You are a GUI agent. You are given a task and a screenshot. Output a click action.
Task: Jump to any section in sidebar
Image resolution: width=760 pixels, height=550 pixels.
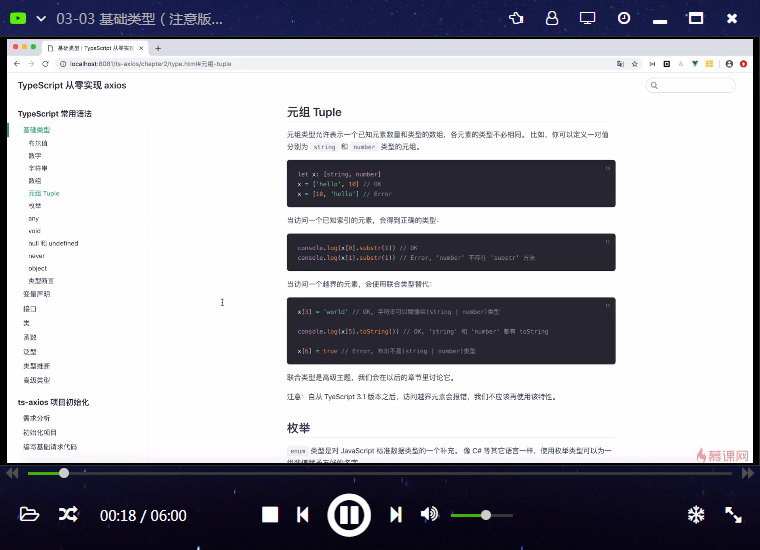pyautogui.click(x=33, y=219)
